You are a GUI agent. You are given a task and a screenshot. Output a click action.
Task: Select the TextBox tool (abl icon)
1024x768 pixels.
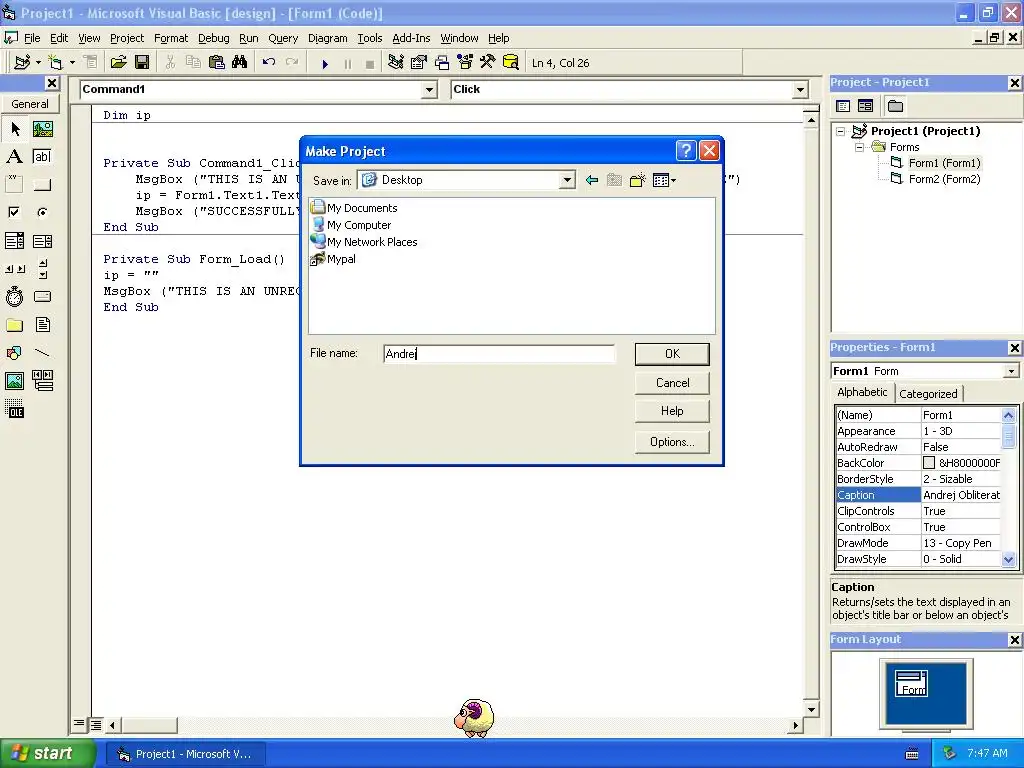point(43,156)
